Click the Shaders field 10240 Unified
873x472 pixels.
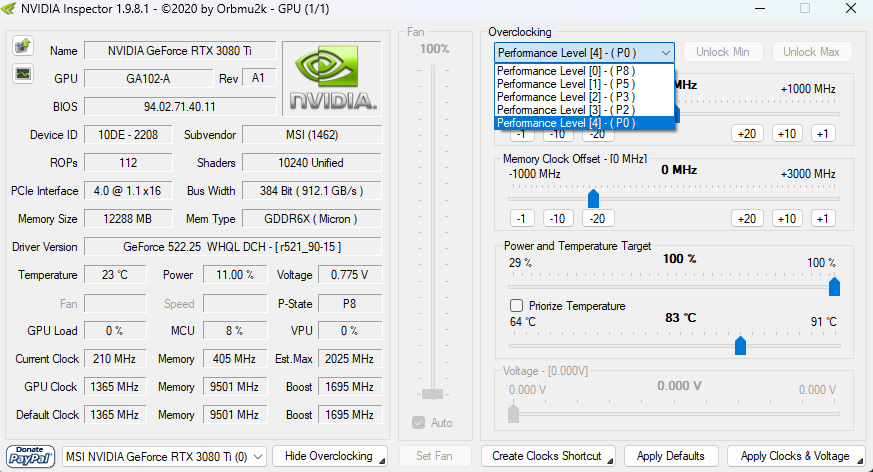[312, 163]
